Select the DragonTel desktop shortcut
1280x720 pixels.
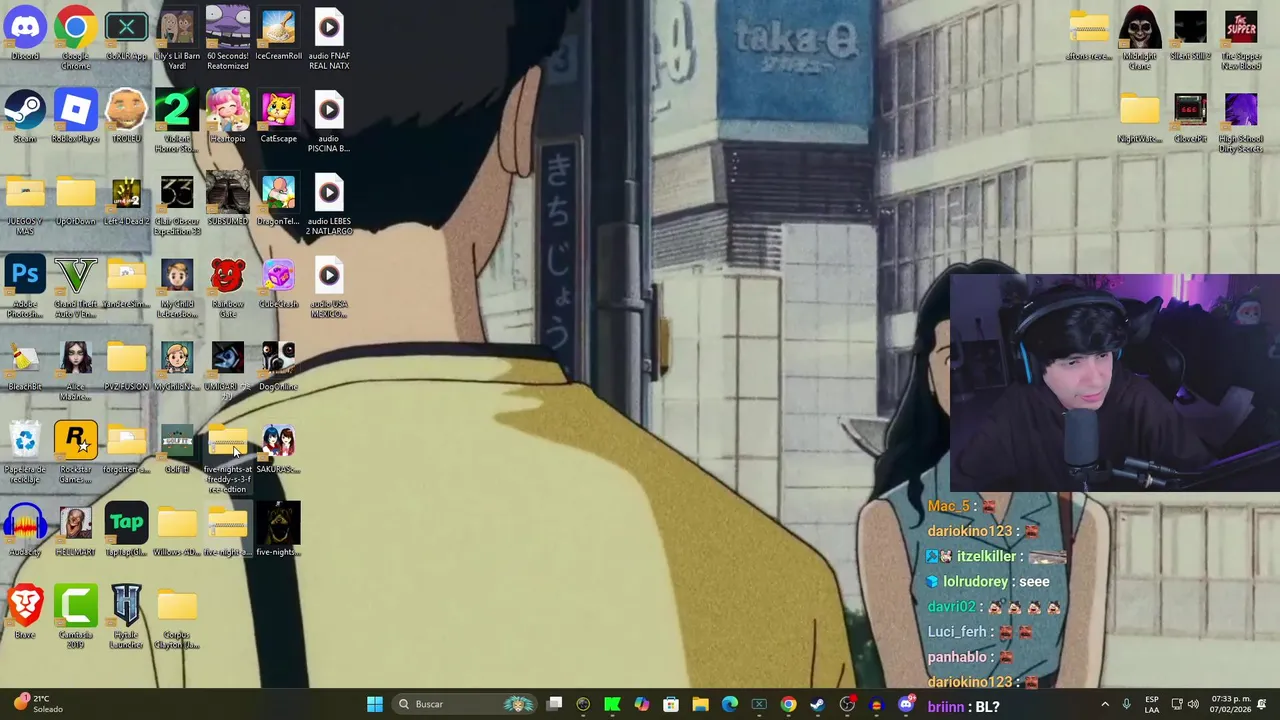tap(279, 201)
